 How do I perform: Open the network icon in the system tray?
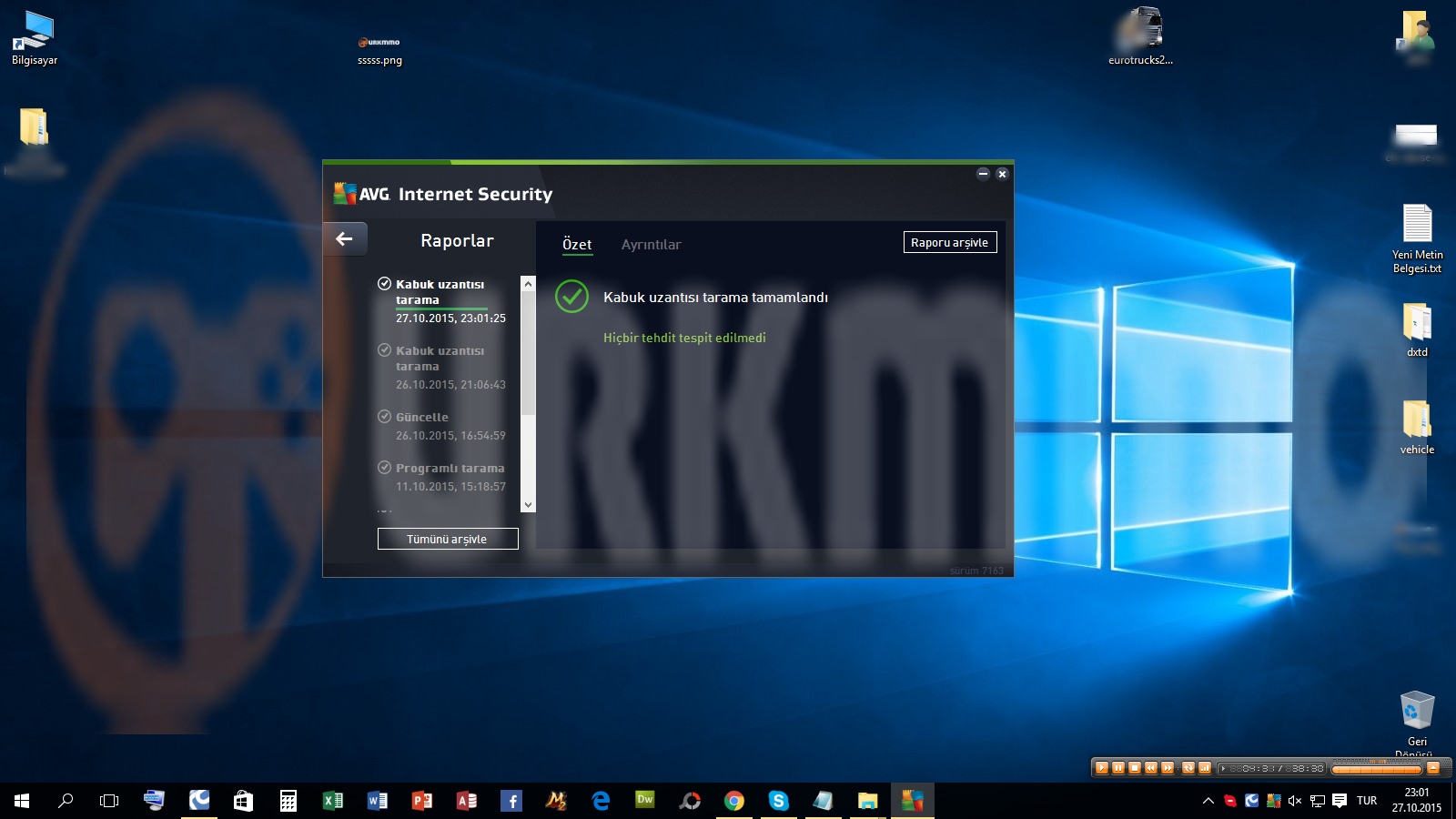coord(1317,801)
